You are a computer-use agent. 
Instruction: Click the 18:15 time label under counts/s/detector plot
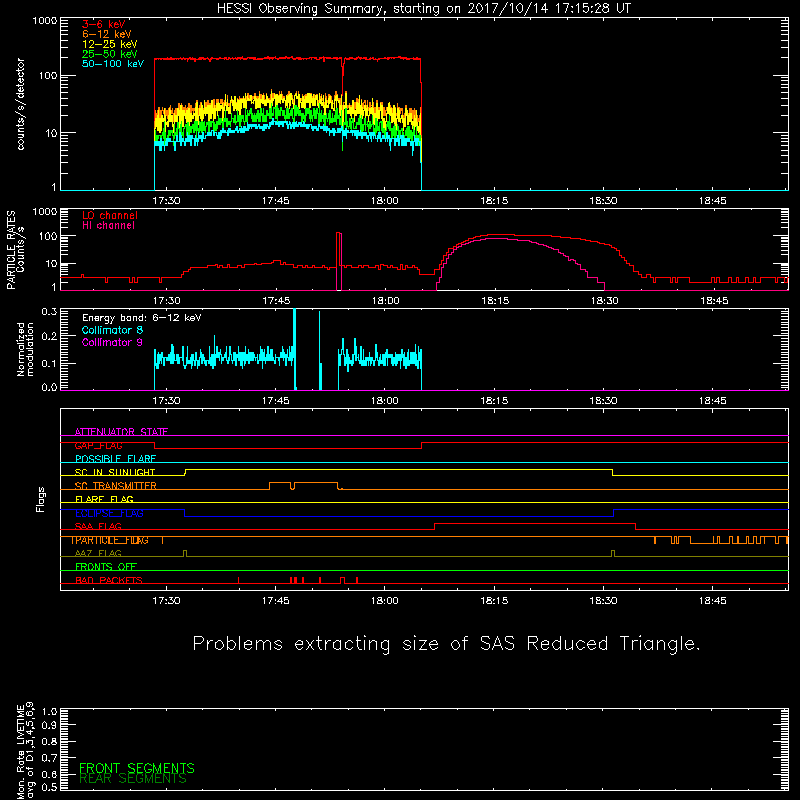pos(494,201)
